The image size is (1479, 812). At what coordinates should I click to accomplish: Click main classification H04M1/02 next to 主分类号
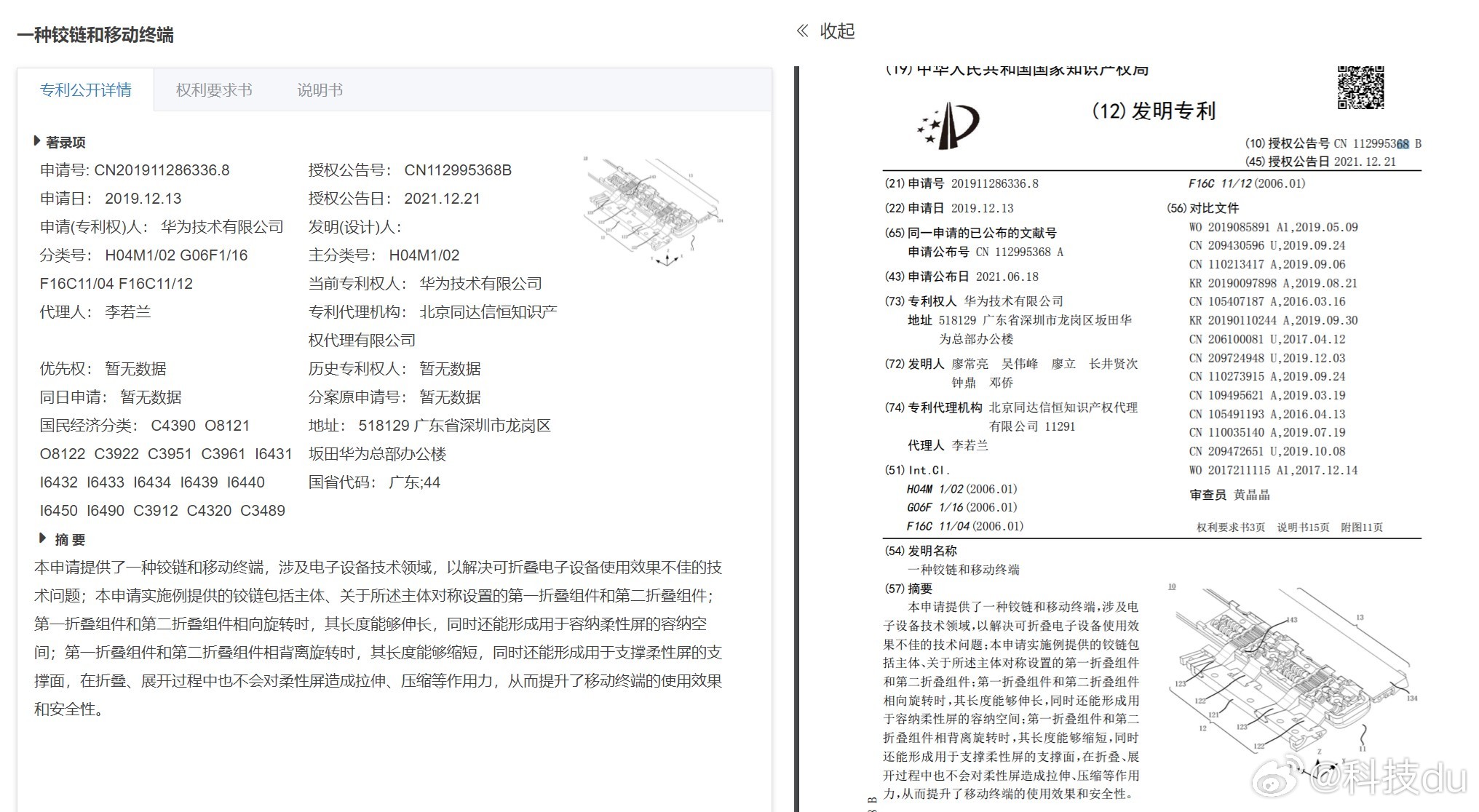424,255
